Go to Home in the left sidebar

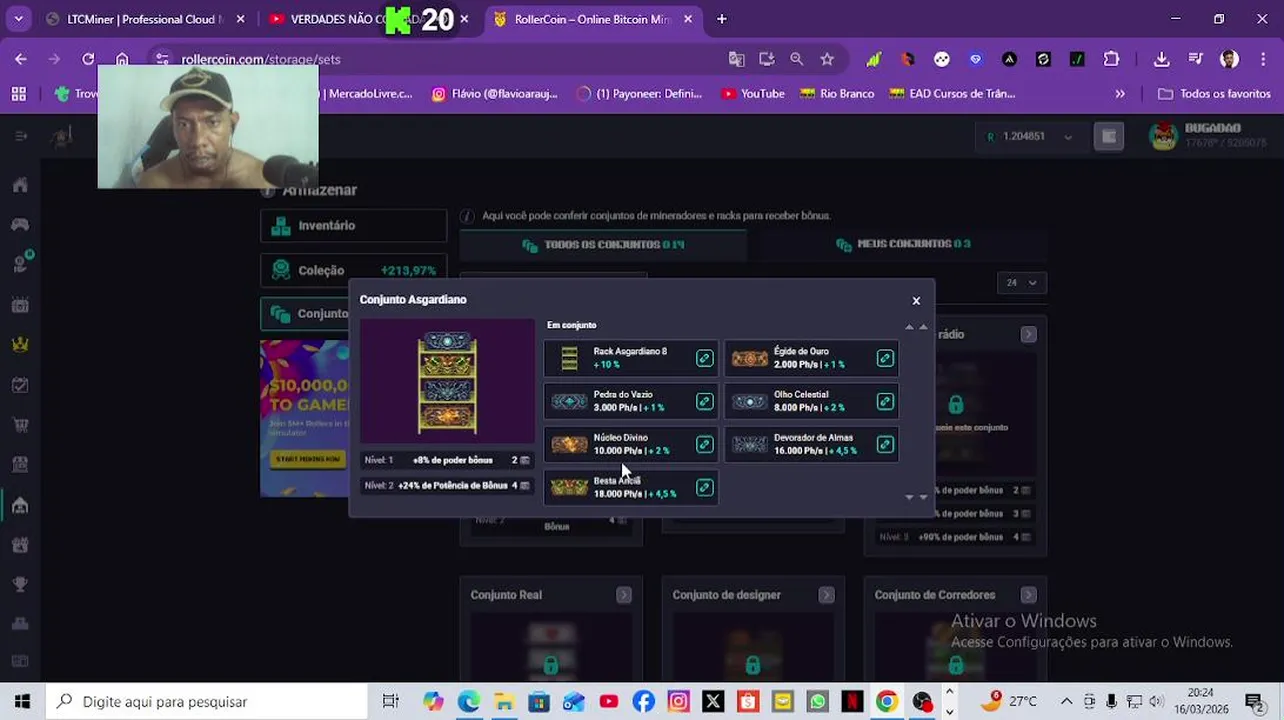coord(20,185)
